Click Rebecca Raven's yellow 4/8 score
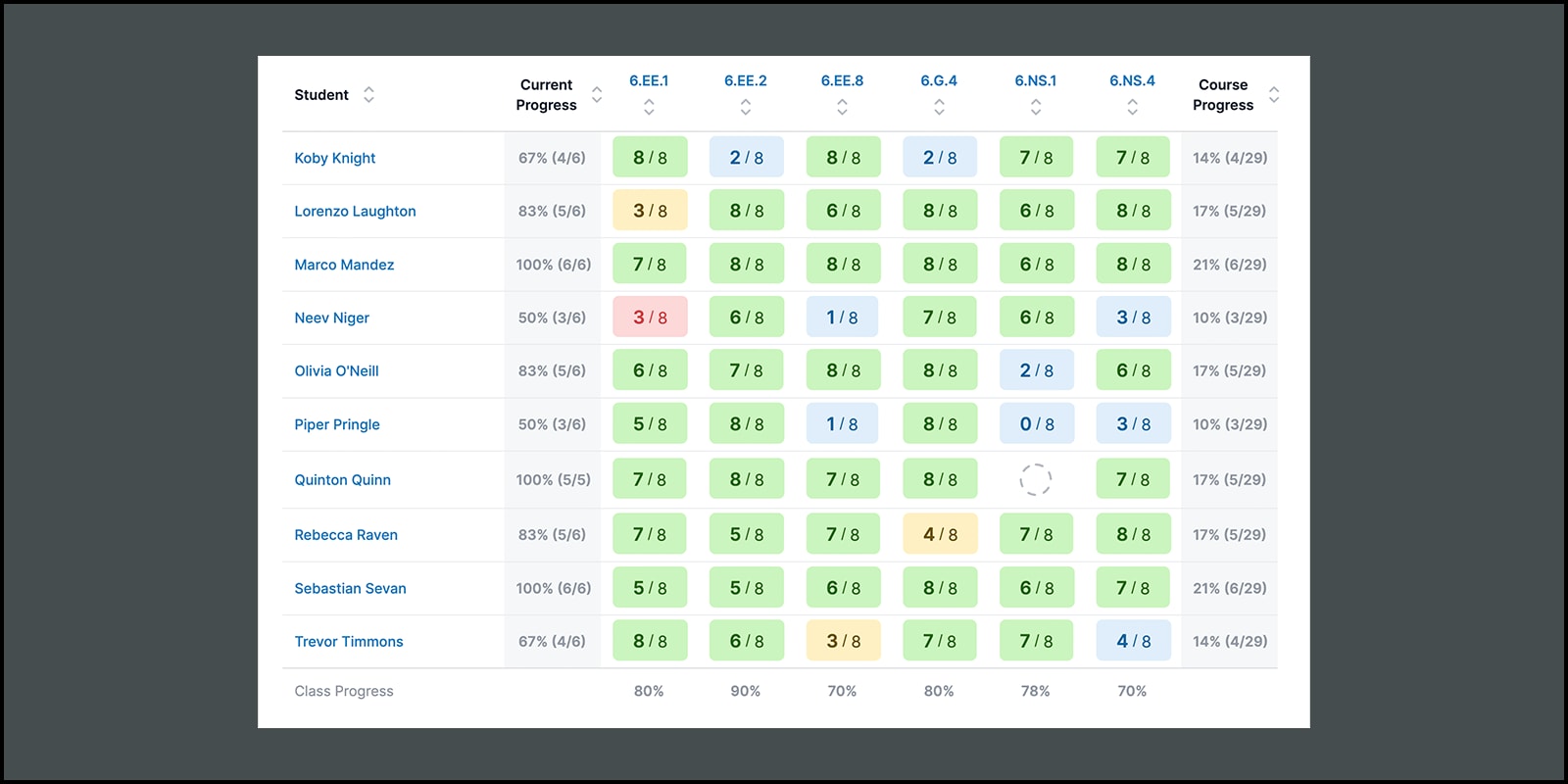This screenshot has height=784, width=1568. pos(940,535)
